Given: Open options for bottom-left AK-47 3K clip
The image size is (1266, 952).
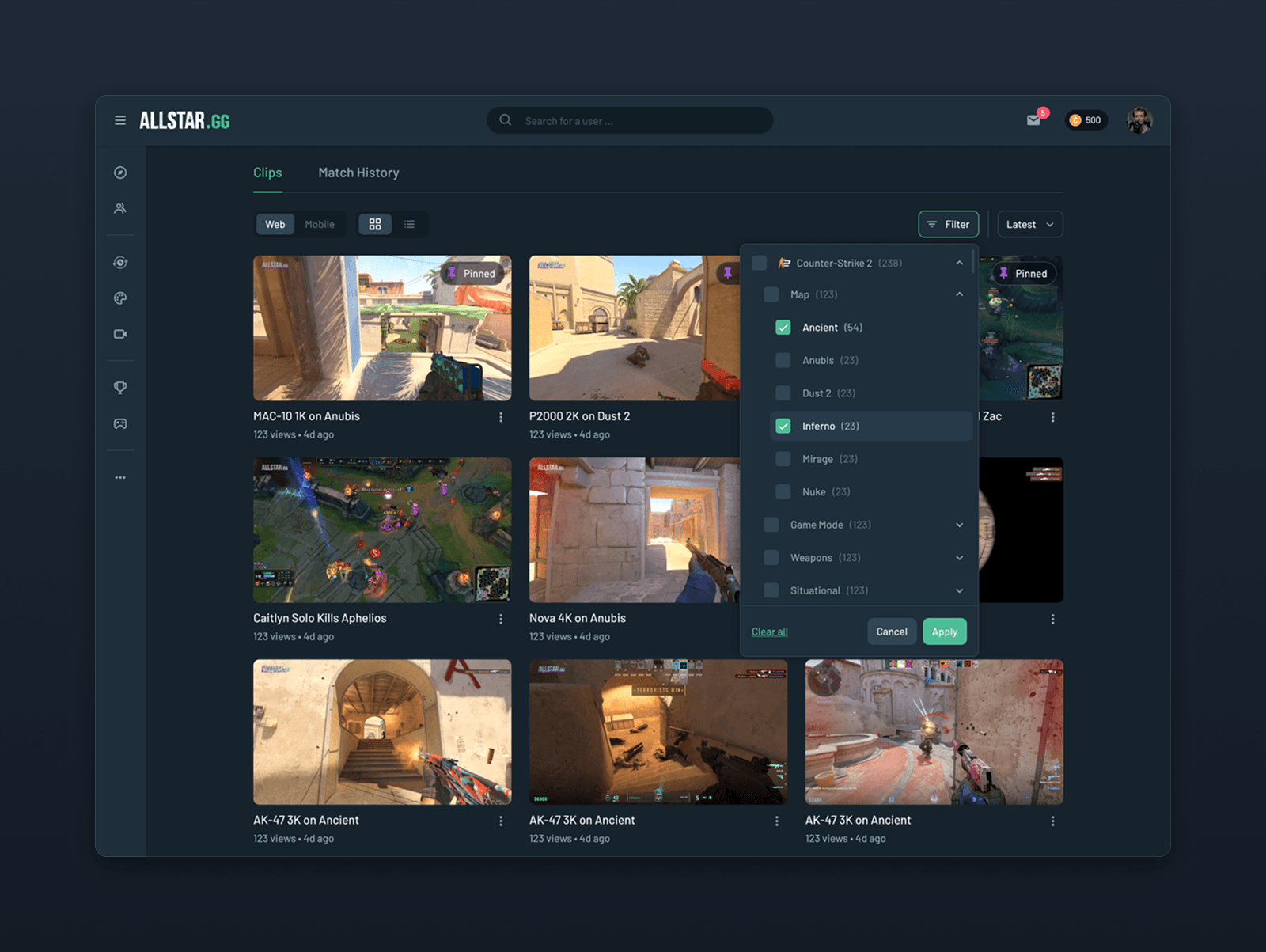Looking at the screenshot, I should pos(501,821).
